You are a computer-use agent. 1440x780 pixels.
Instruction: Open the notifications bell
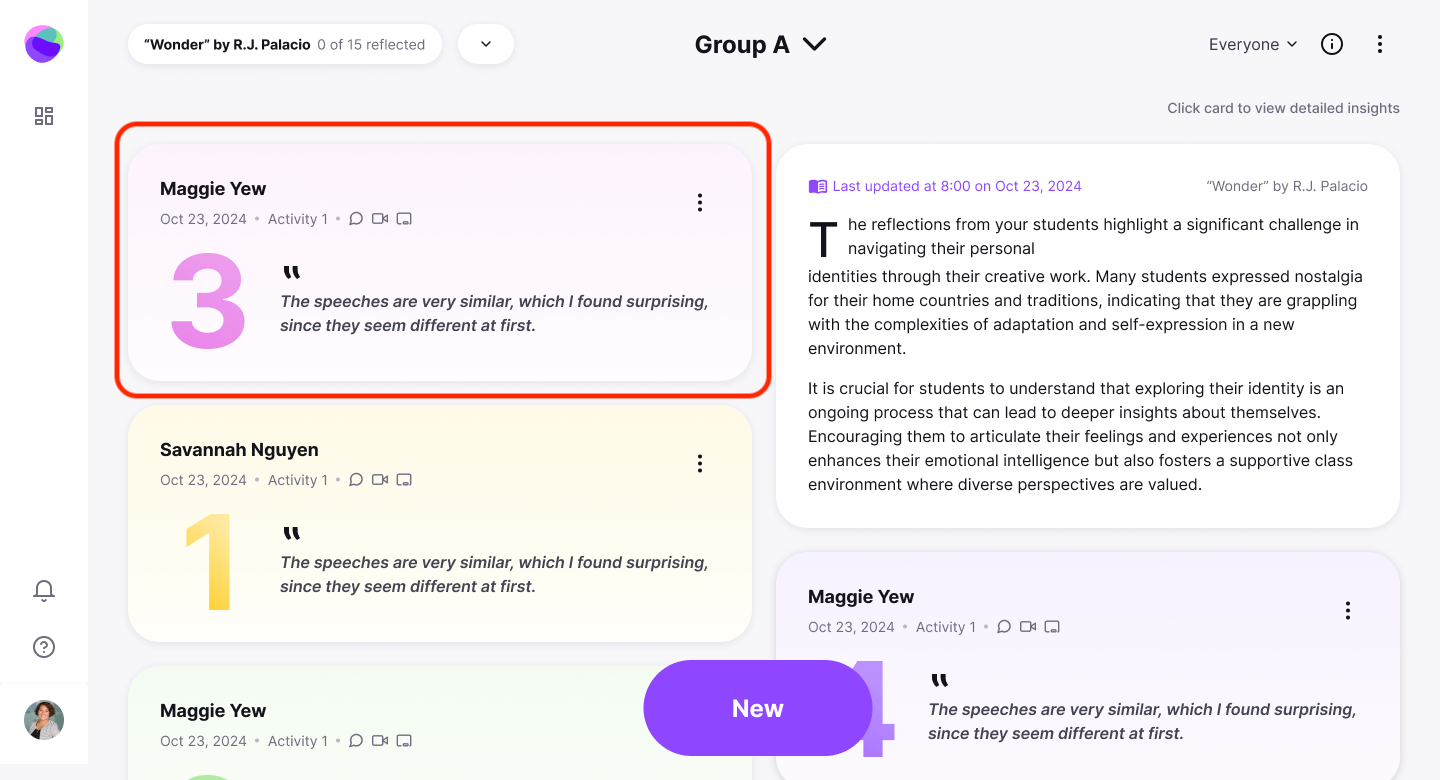tap(44, 590)
